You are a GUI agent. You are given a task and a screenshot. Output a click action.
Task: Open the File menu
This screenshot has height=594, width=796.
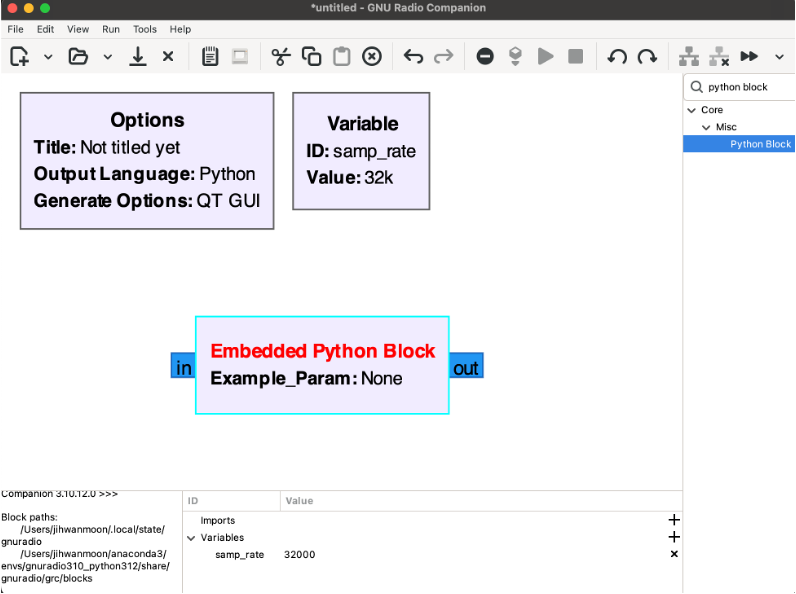(15, 29)
